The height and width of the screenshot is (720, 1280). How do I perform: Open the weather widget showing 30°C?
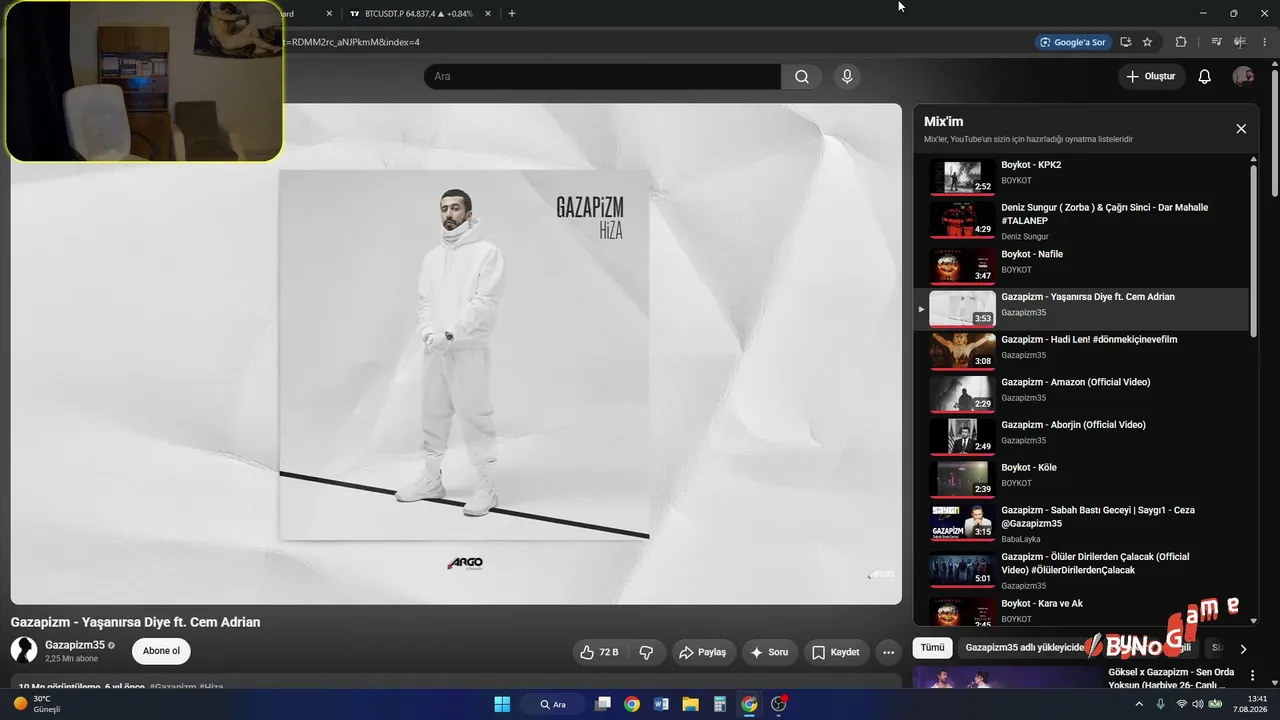tap(38, 704)
